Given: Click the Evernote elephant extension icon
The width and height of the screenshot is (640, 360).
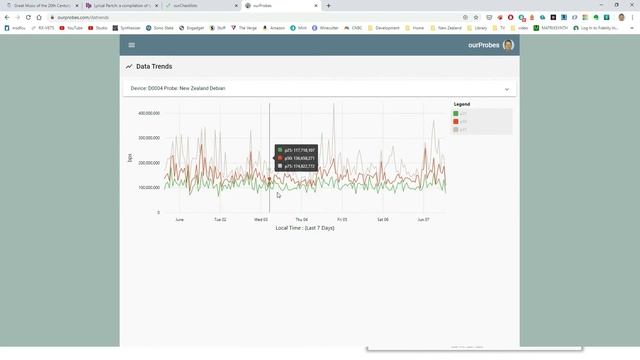Looking at the screenshot, I should (596, 18).
